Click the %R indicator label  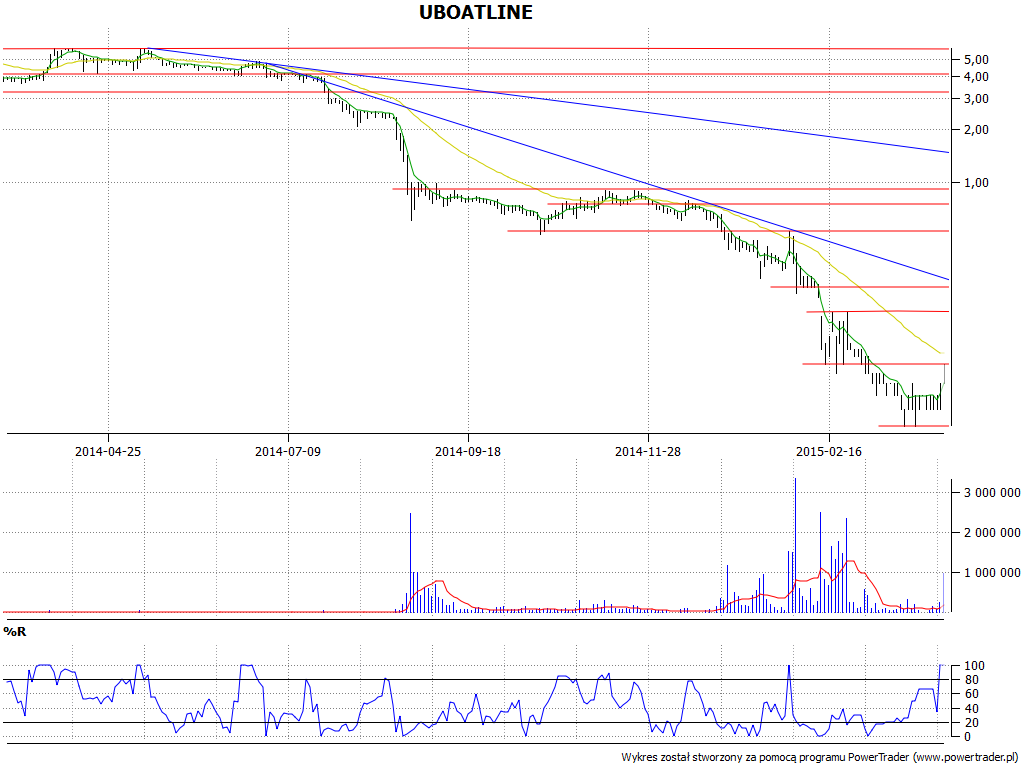point(14,632)
